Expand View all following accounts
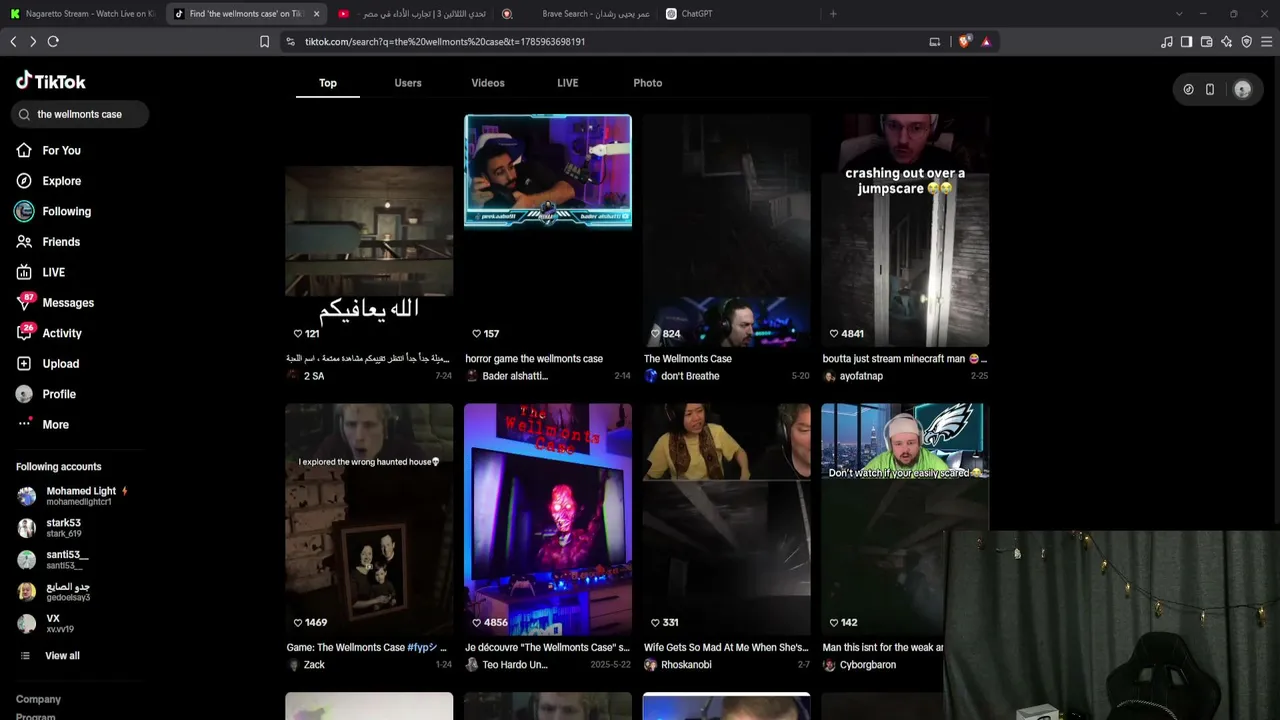1280x720 pixels. click(62, 656)
